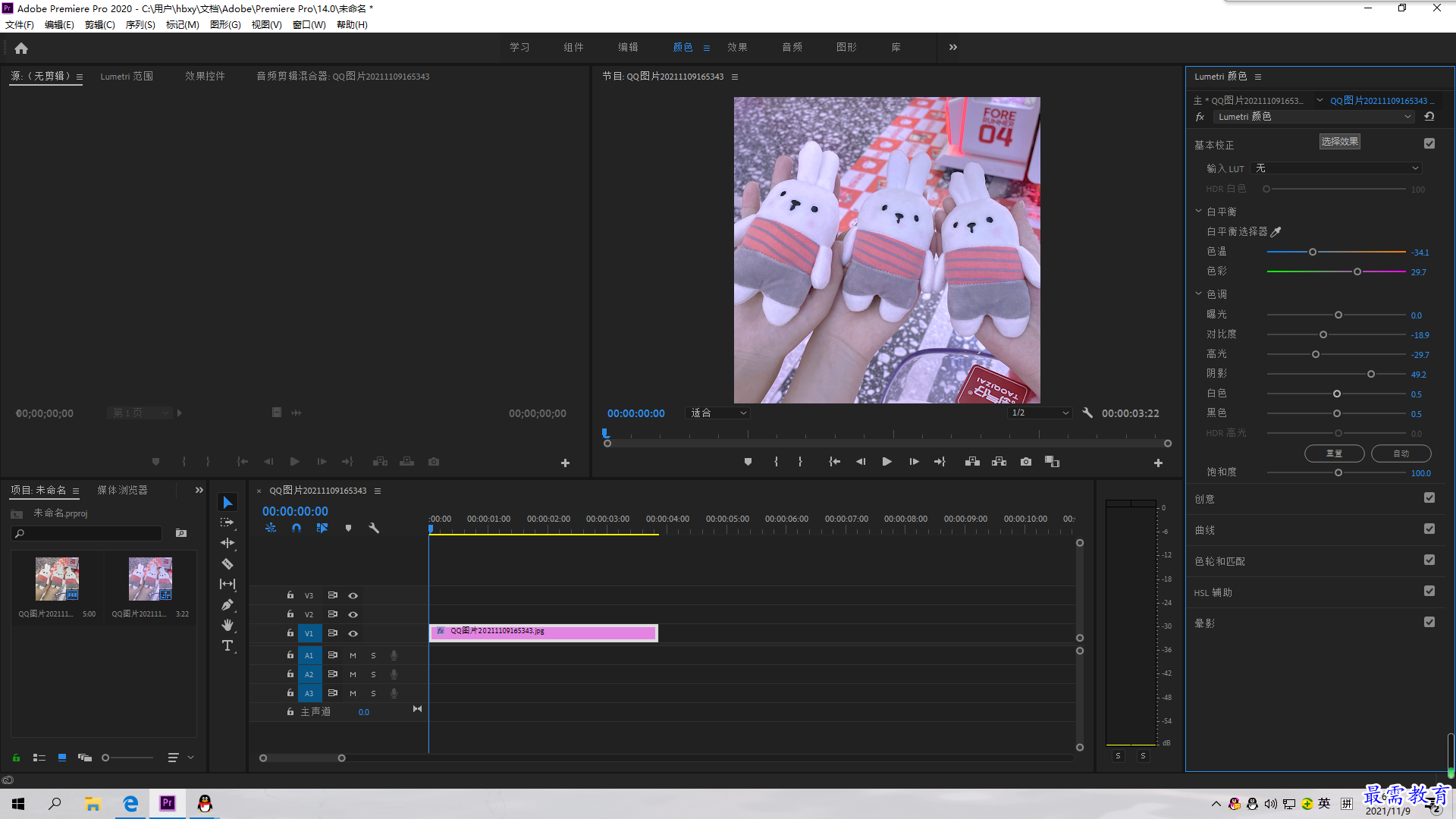Viewport: 1456px width, 819px height.
Task: Select the Type tool
Action: (x=227, y=645)
